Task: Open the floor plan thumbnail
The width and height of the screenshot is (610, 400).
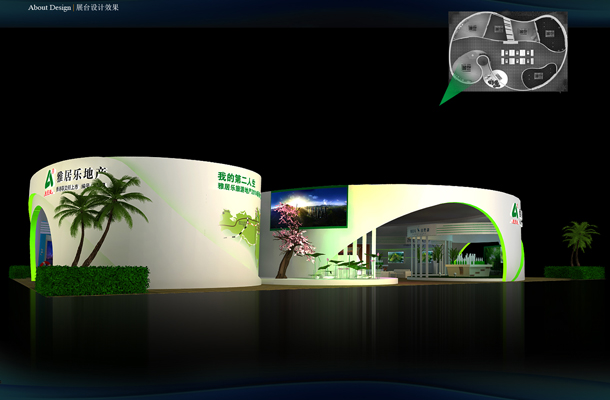Action: click(508, 51)
